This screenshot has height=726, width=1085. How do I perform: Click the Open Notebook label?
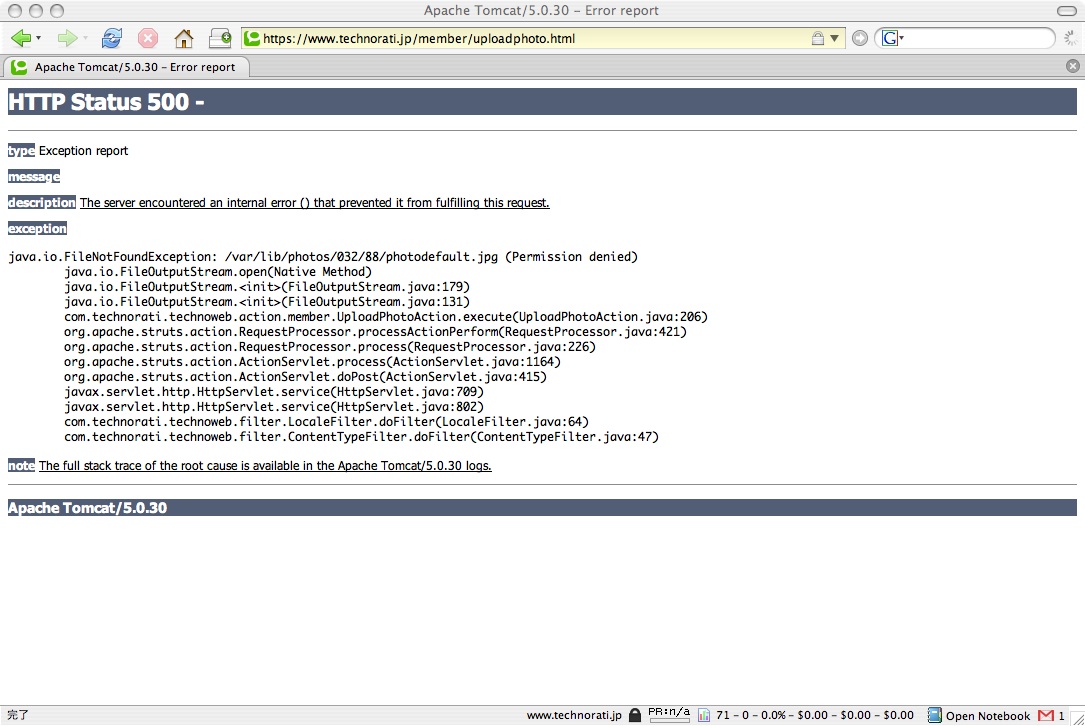pos(988,716)
